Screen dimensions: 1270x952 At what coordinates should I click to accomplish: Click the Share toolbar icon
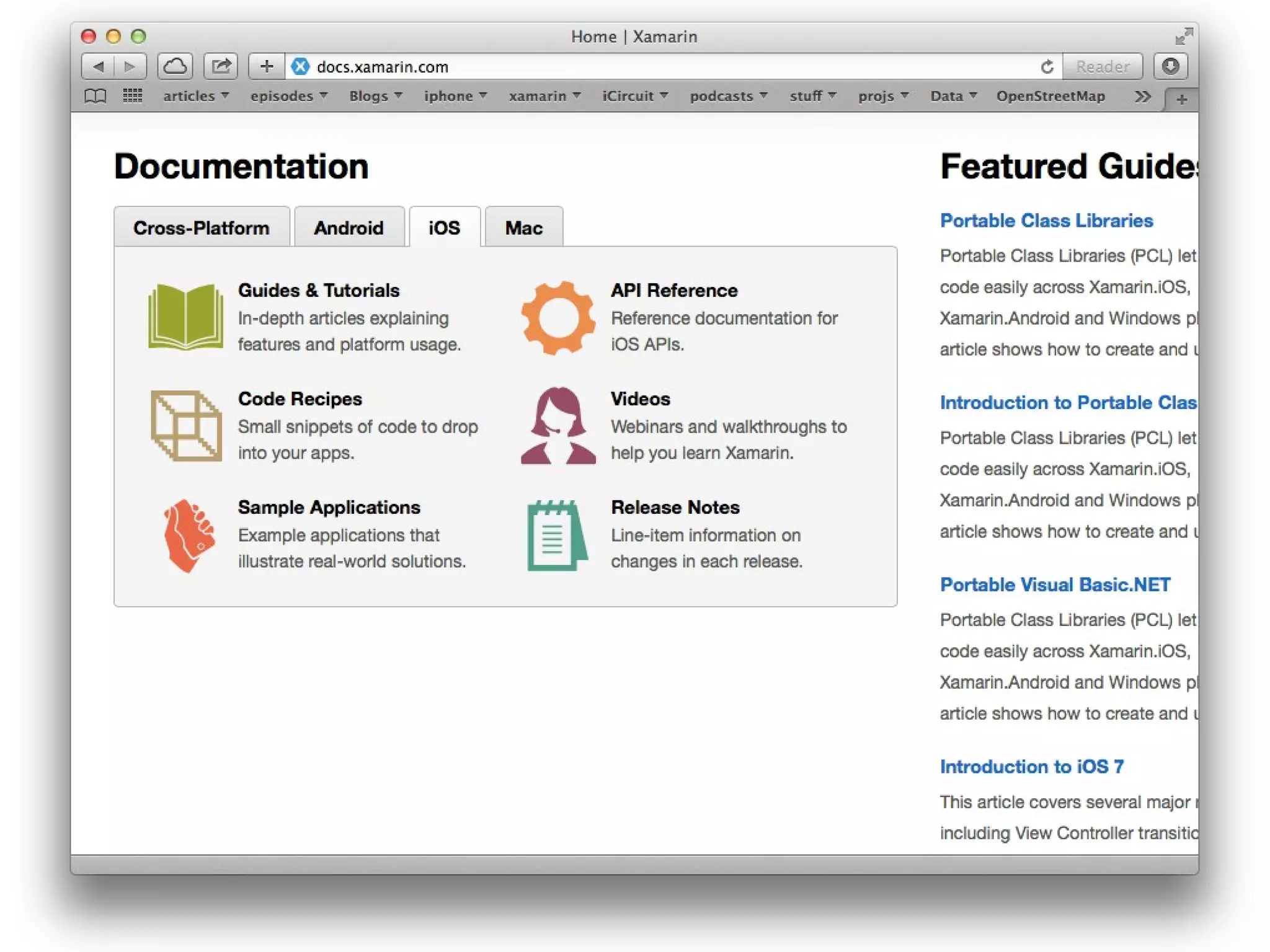[221, 66]
